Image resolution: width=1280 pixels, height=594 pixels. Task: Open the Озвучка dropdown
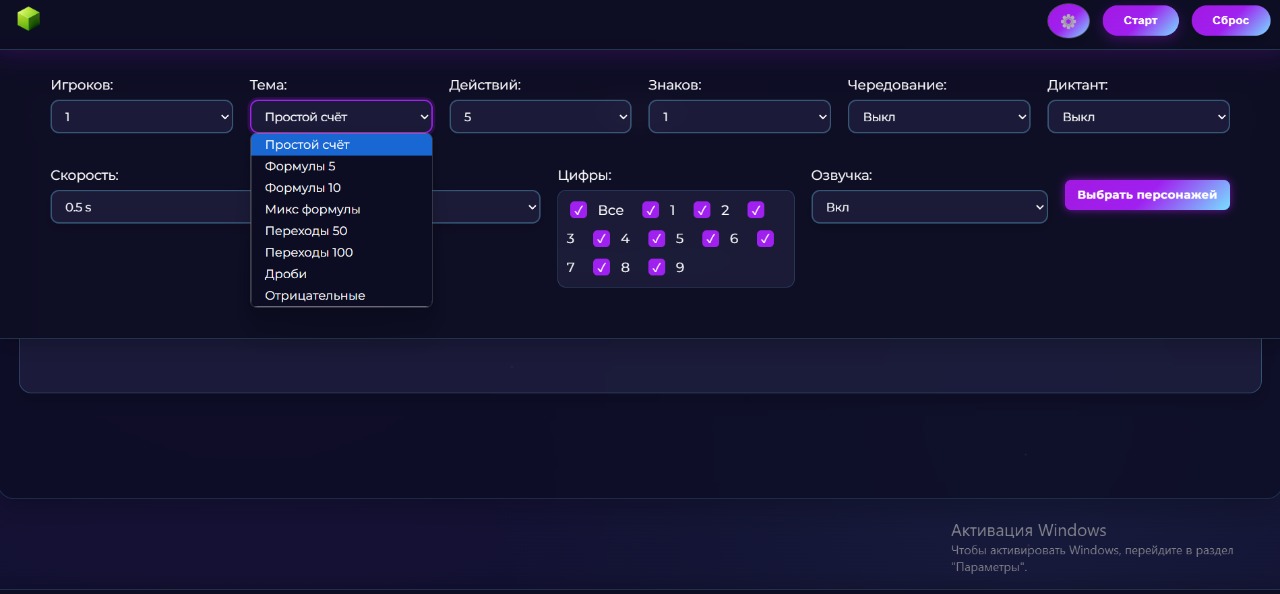[x=929, y=208]
